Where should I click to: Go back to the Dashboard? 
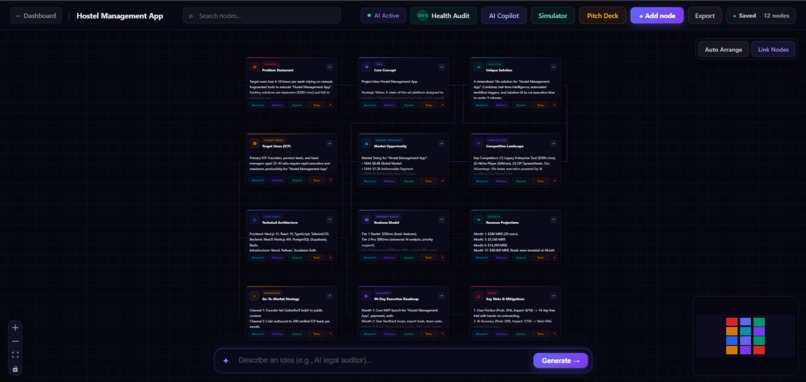coord(36,15)
